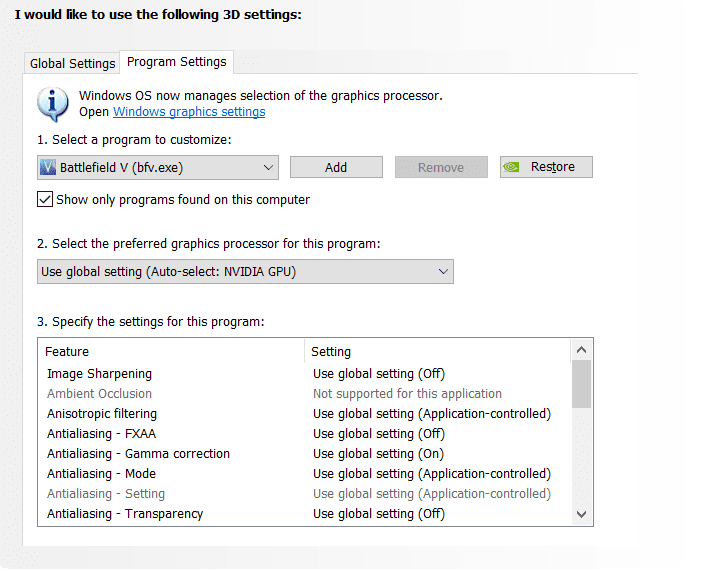Uncheck Show only programs found on this computer
Screen dimensions: 702x571
click(x=45, y=199)
